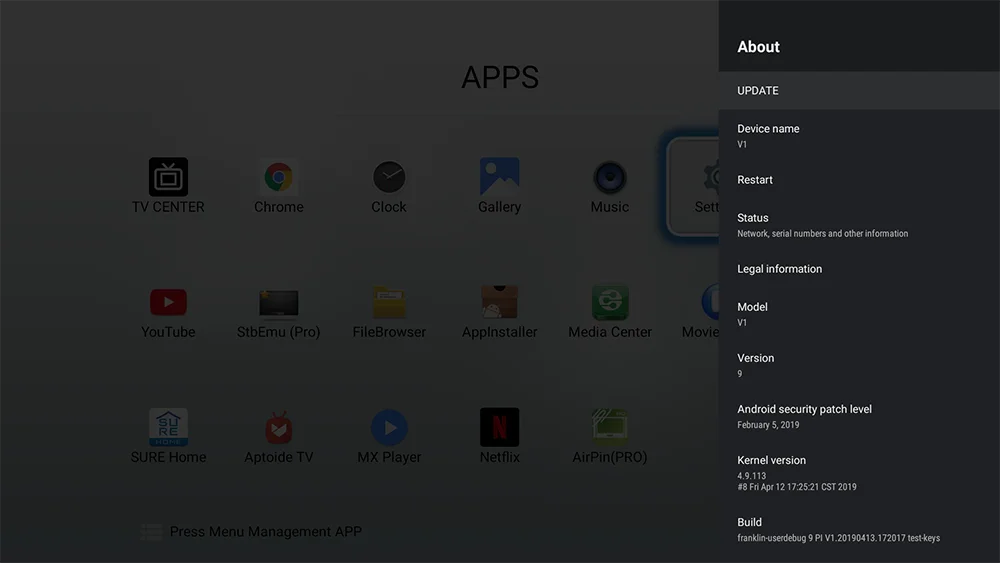1000x563 pixels.
Task: Open the TV CENTER app icon
Action: tap(168, 177)
